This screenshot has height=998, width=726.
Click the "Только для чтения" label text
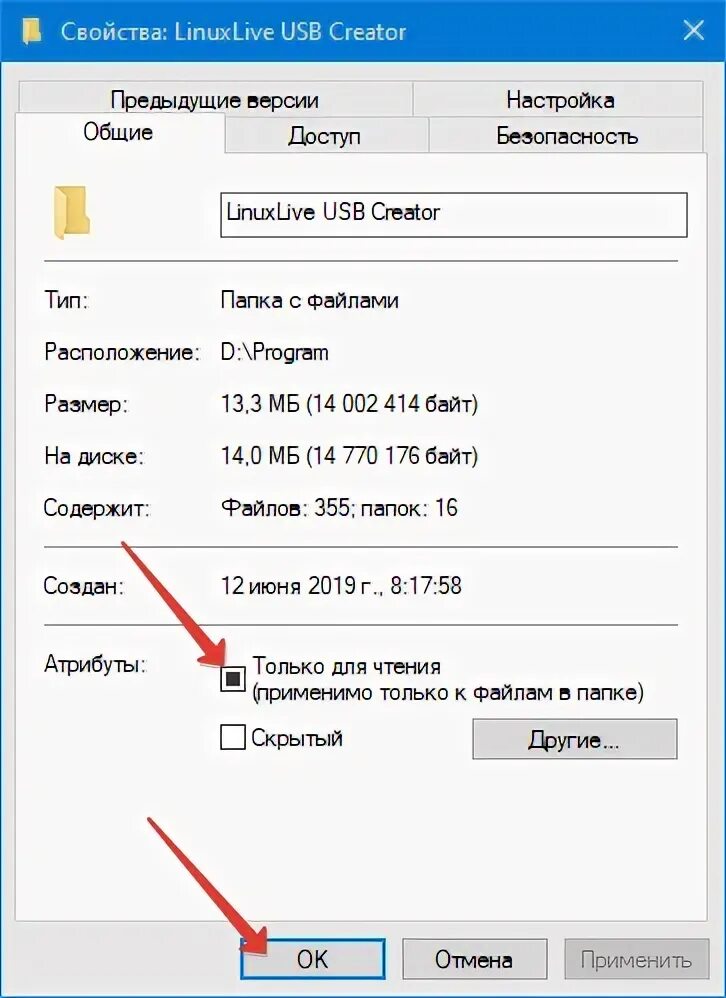click(347, 666)
